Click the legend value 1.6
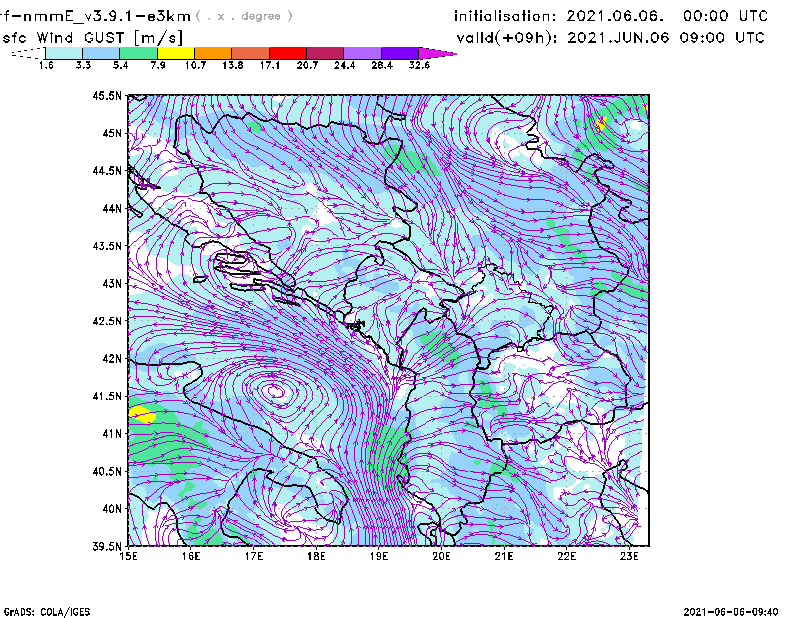 pos(46,65)
